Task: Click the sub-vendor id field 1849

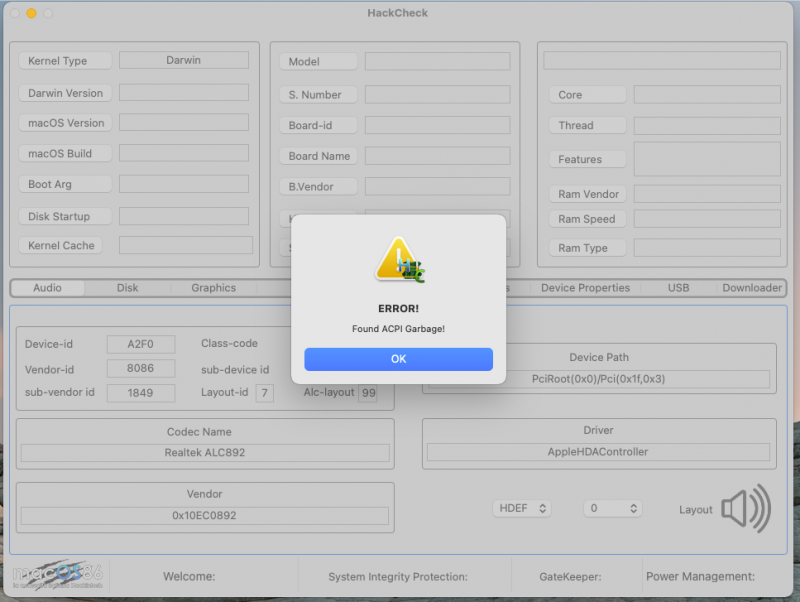Action: point(141,393)
